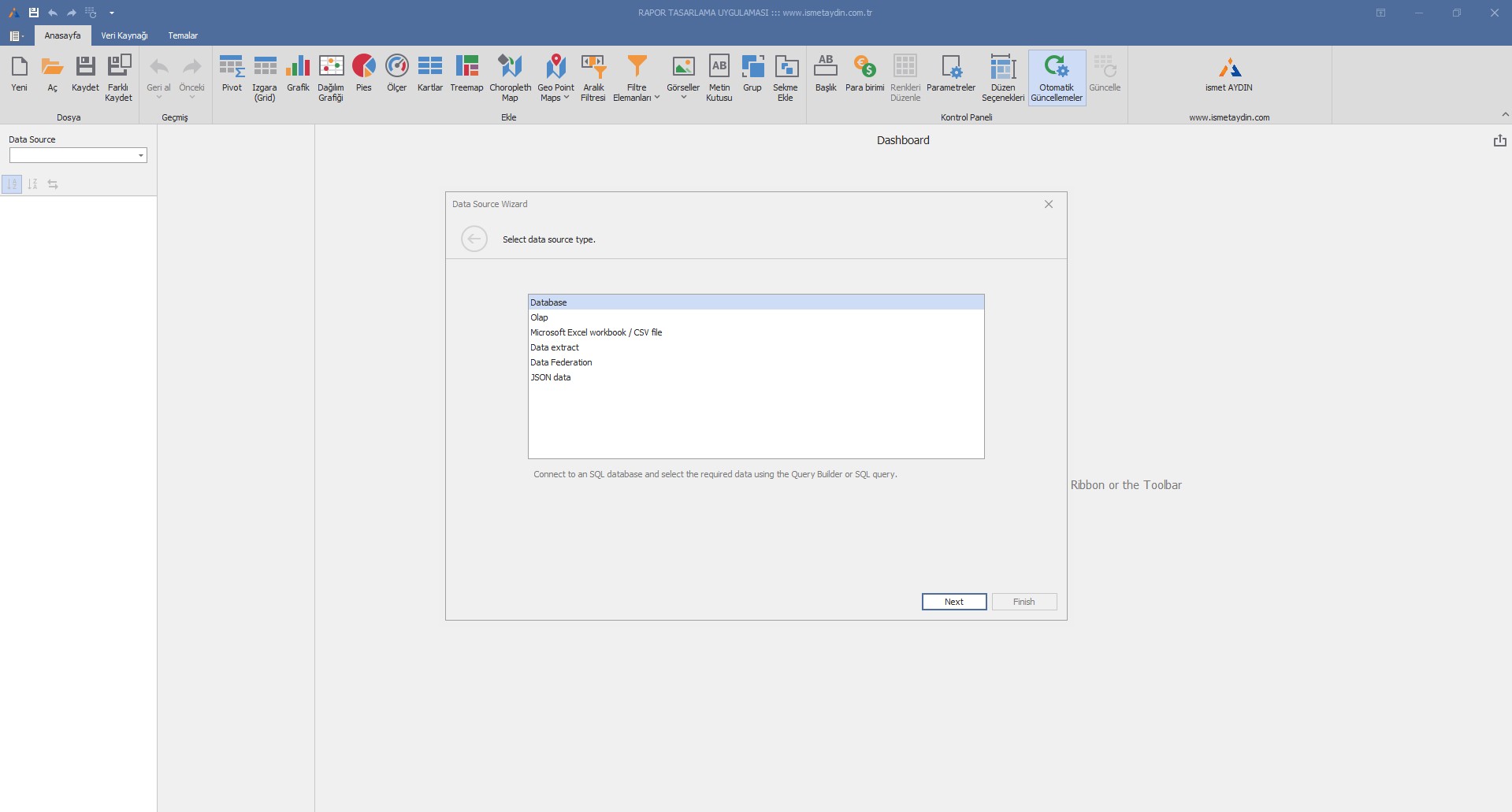The image size is (1512, 812).
Task: Insert an Ölçer gauge item
Action: pos(396,76)
